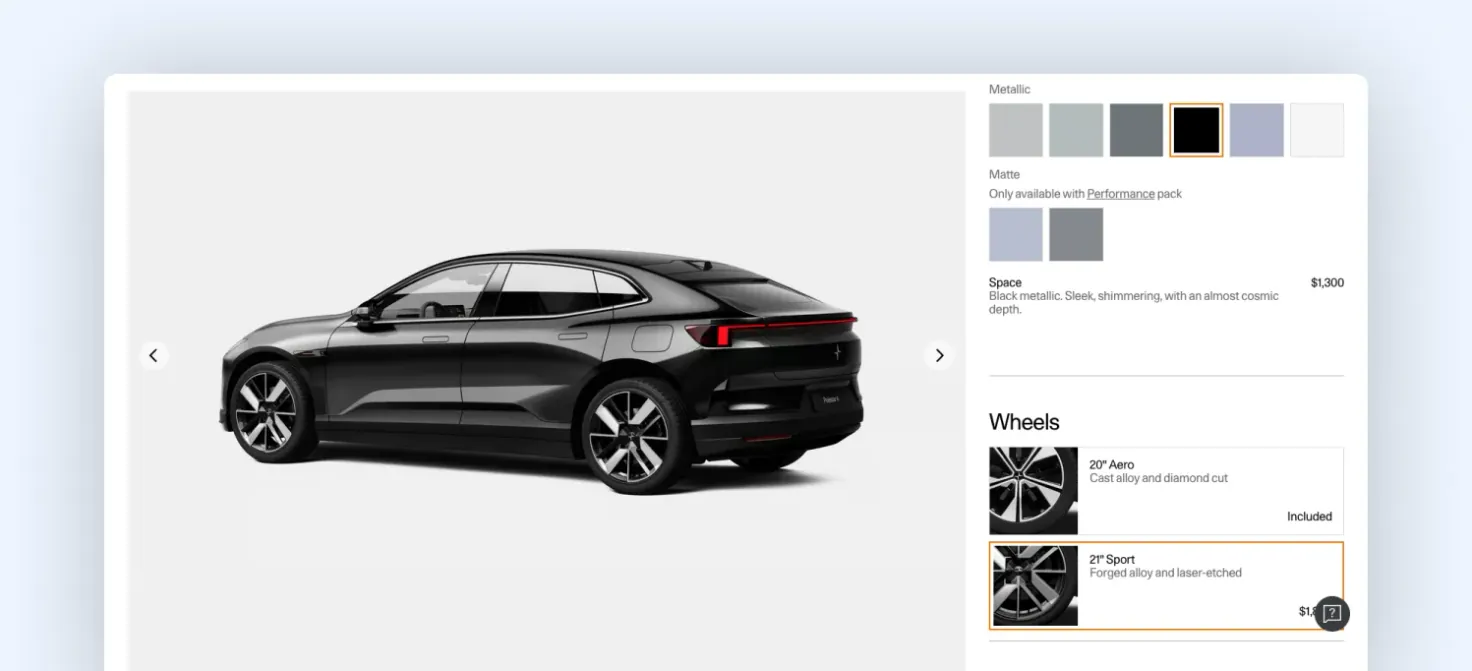Click the black car preview image
Screen dimensions: 1472x671
tap(542, 372)
